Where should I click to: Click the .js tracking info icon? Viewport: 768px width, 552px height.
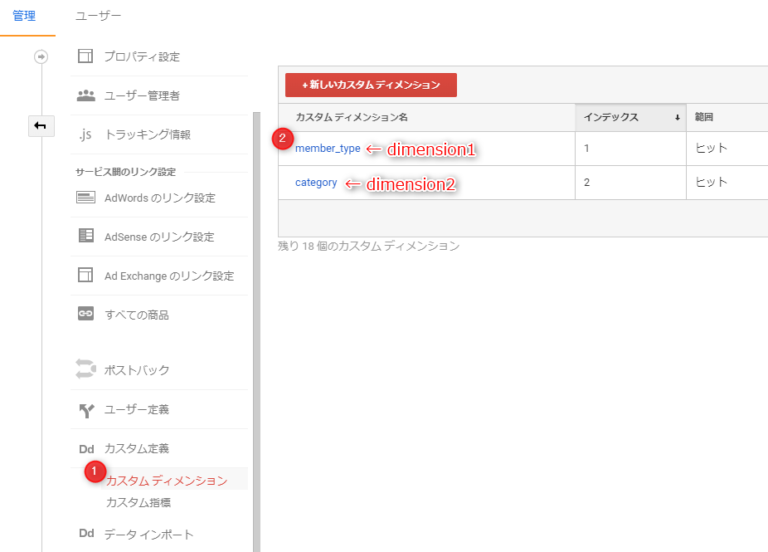coord(86,134)
